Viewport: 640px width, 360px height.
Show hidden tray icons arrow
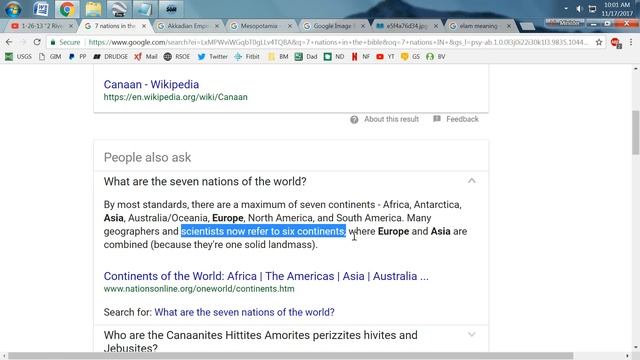566,9
